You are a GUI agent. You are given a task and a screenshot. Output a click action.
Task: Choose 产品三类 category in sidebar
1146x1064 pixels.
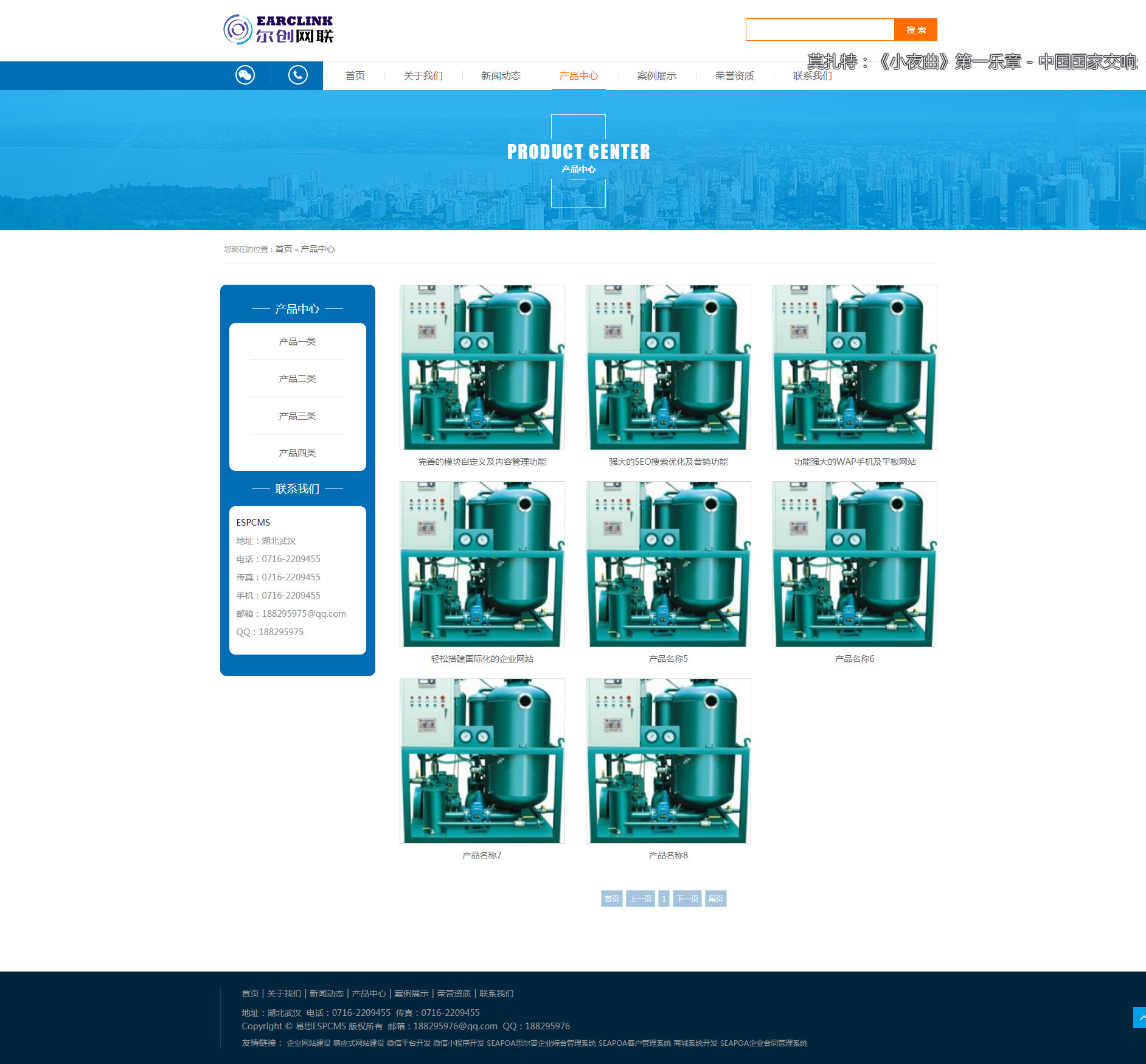pos(297,416)
